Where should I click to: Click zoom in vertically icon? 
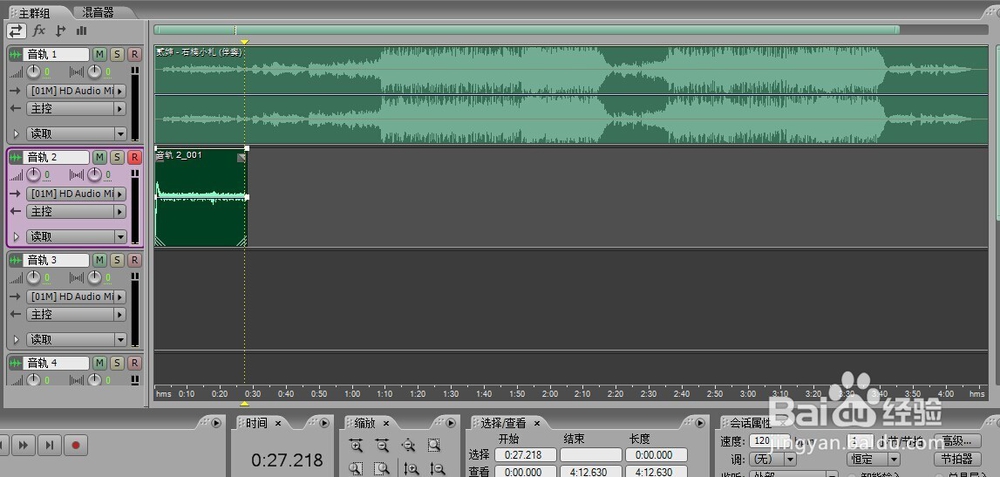coord(411,469)
